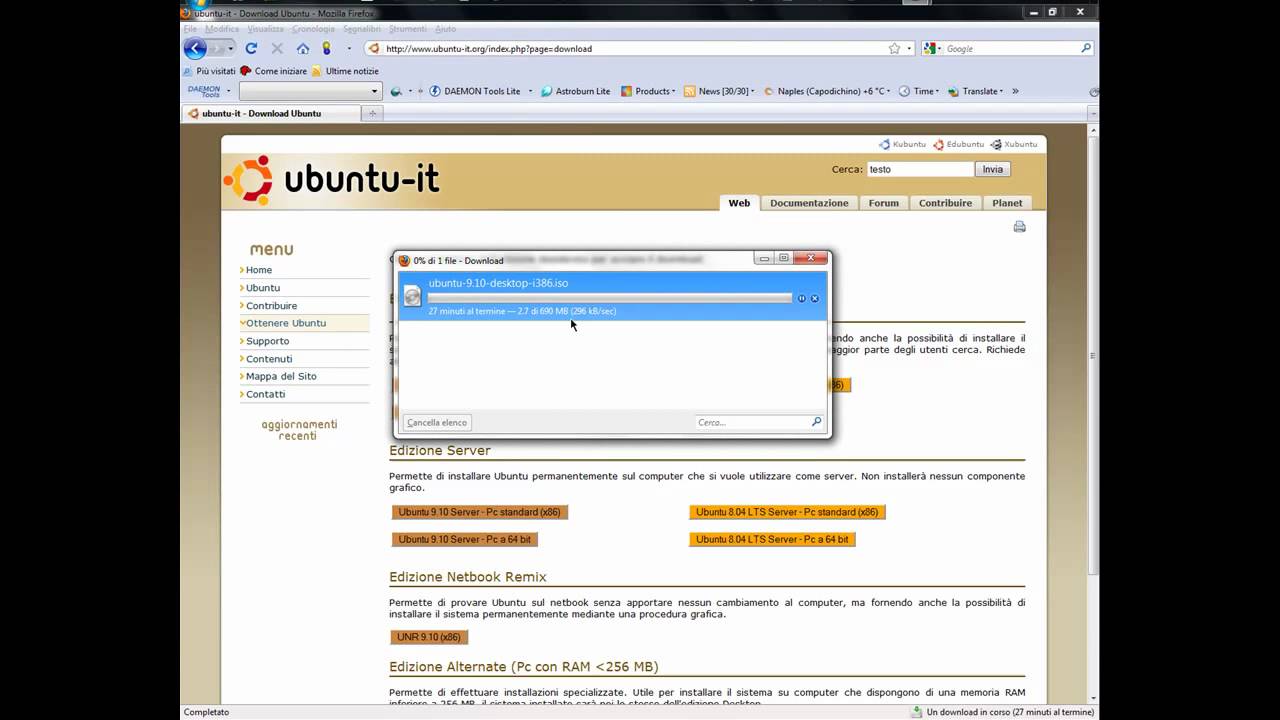Switch to the Contribuire tab
Viewport: 1280px width, 720px height.
pyautogui.click(x=945, y=203)
